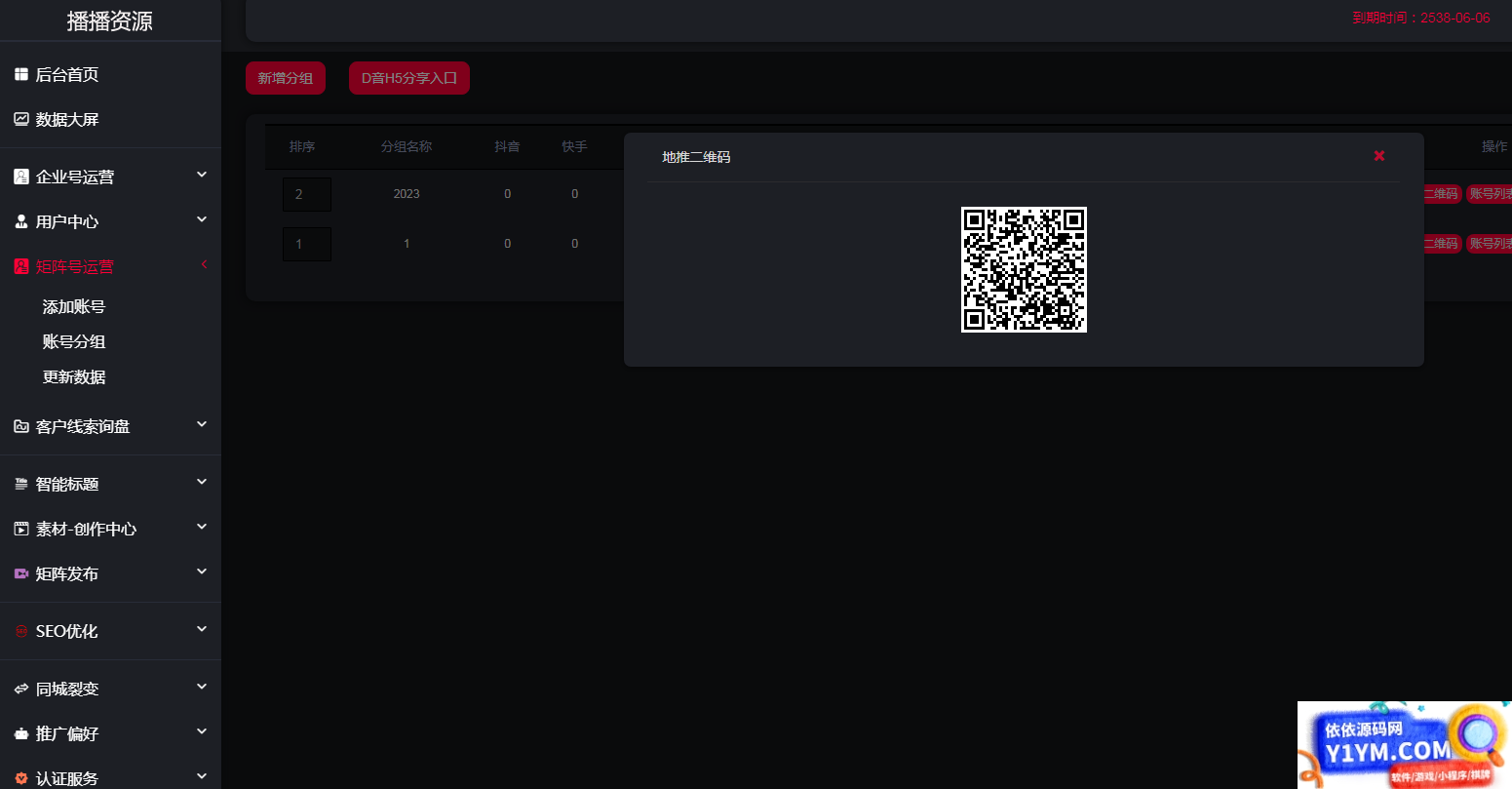Select 矩阵号运营 menu label
1512x789 pixels.
tap(75, 266)
